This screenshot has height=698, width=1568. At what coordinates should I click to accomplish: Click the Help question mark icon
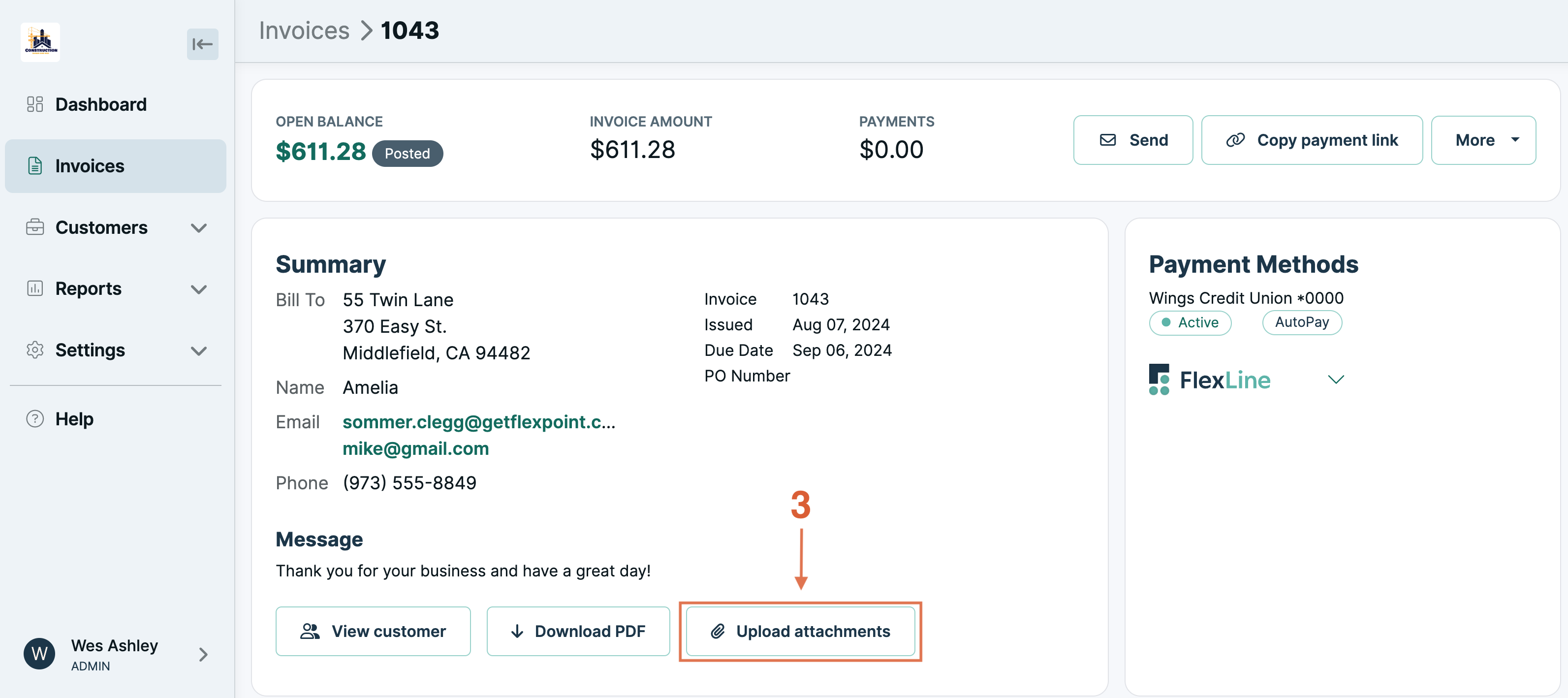[34, 419]
